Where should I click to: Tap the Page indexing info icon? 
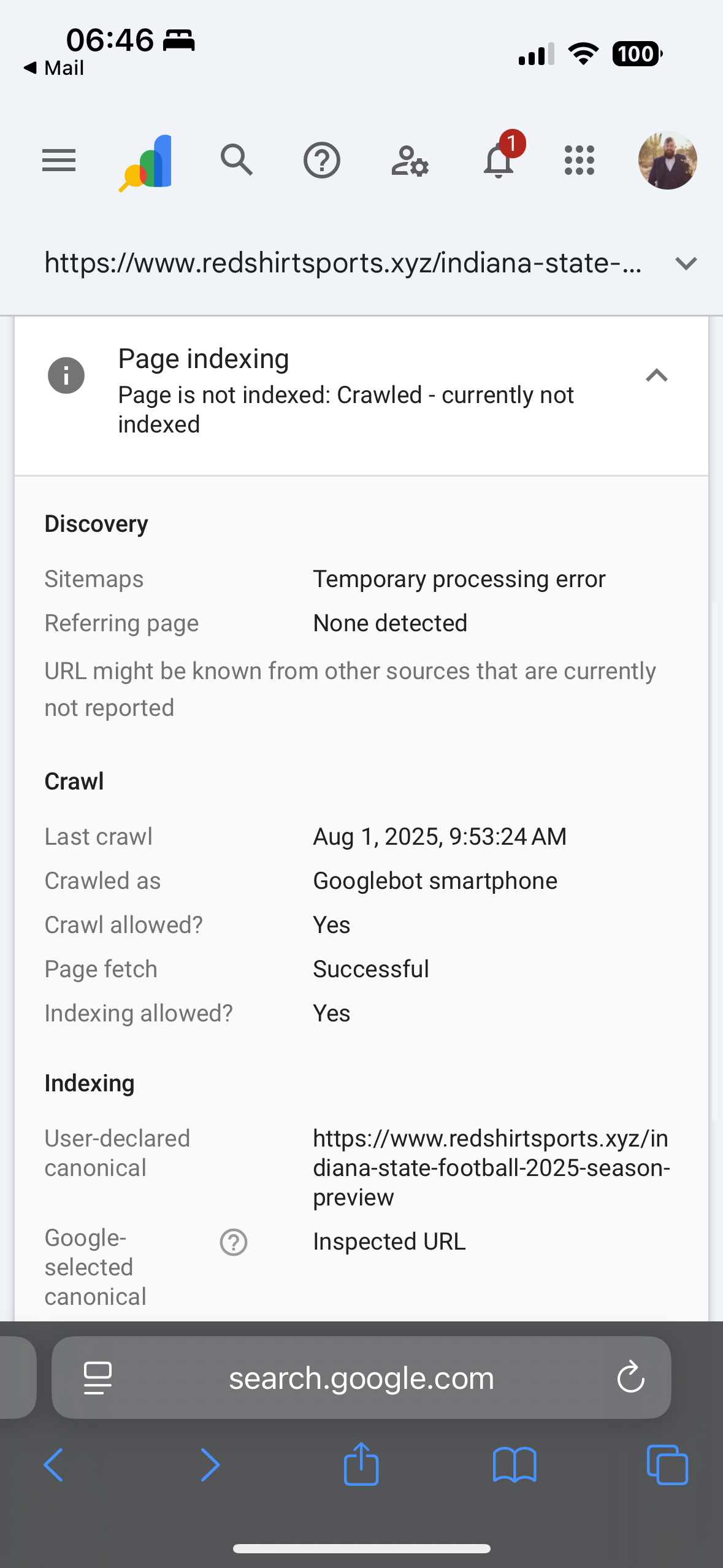coord(66,375)
